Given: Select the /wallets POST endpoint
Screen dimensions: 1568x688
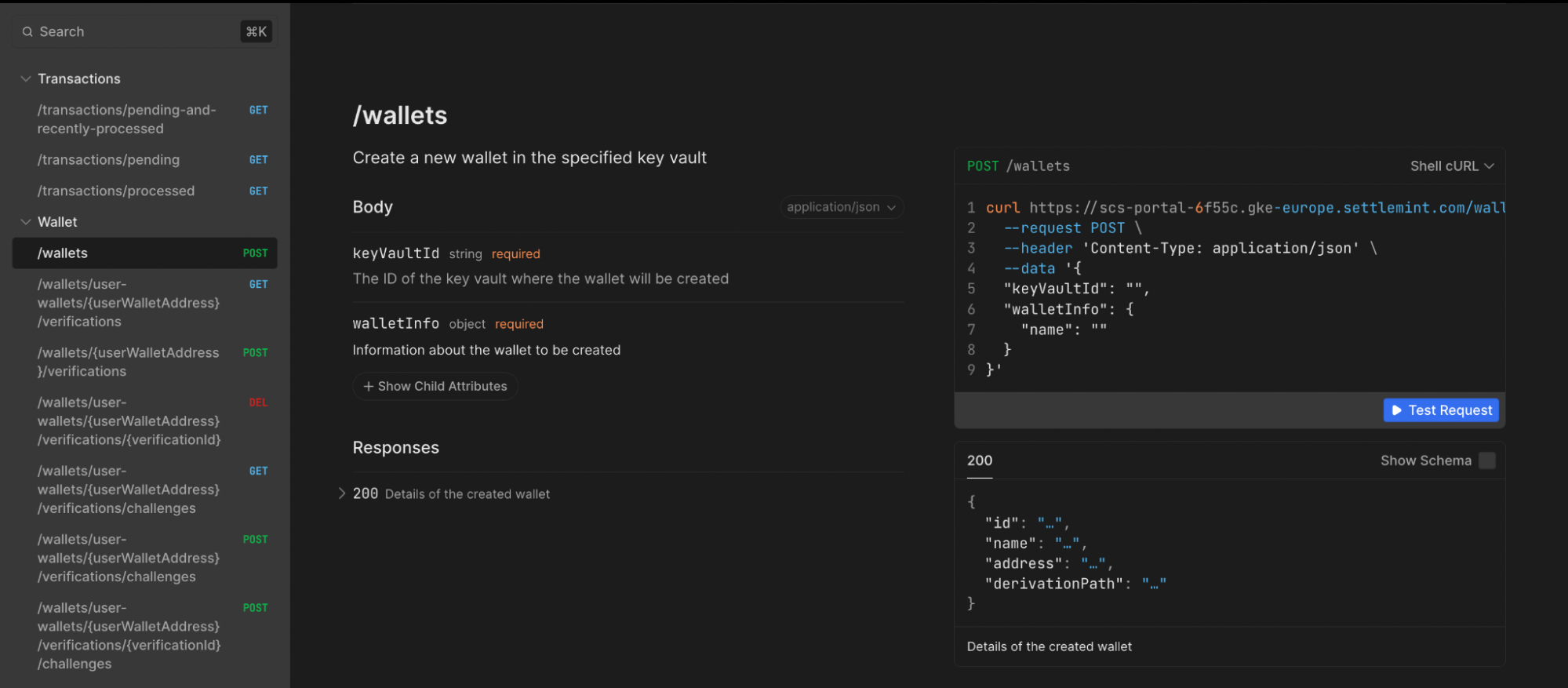Looking at the screenshot, I should tap(144, 253).
